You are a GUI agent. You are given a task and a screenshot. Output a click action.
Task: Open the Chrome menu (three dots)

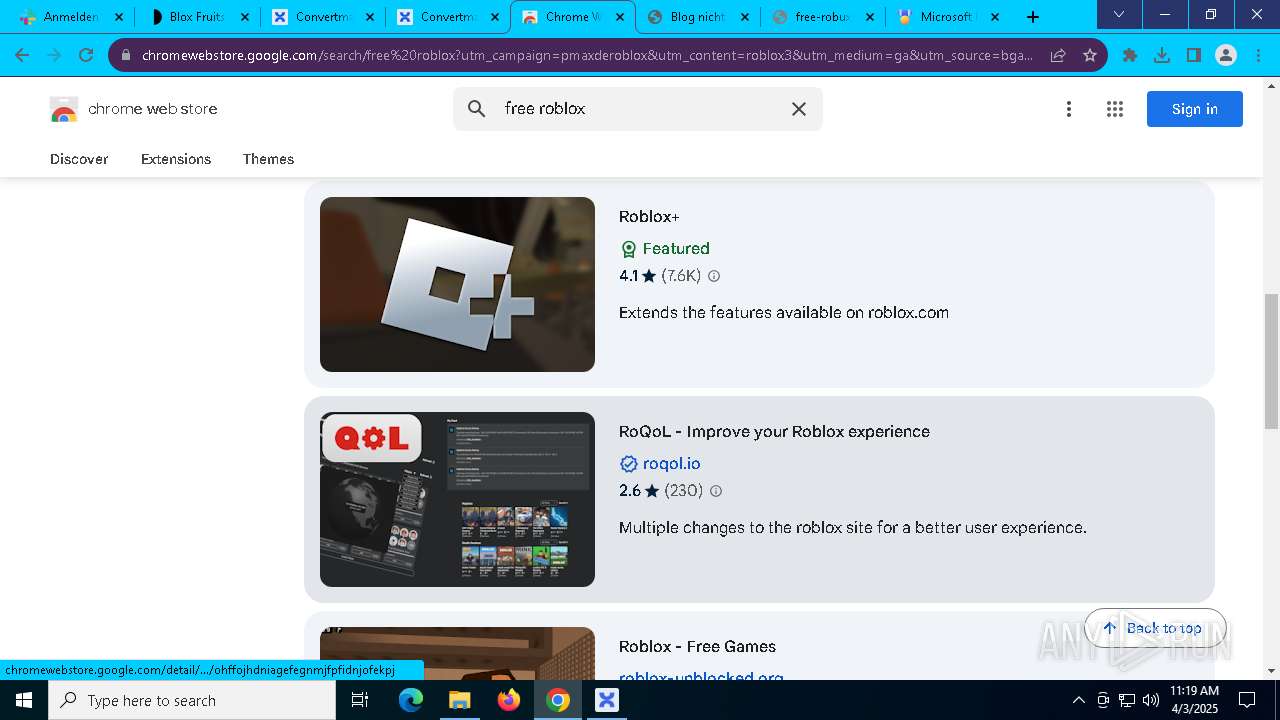click(1258, 55)
